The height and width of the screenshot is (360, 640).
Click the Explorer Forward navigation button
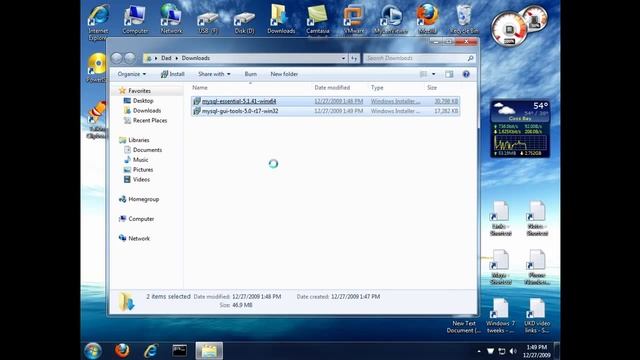129,58
